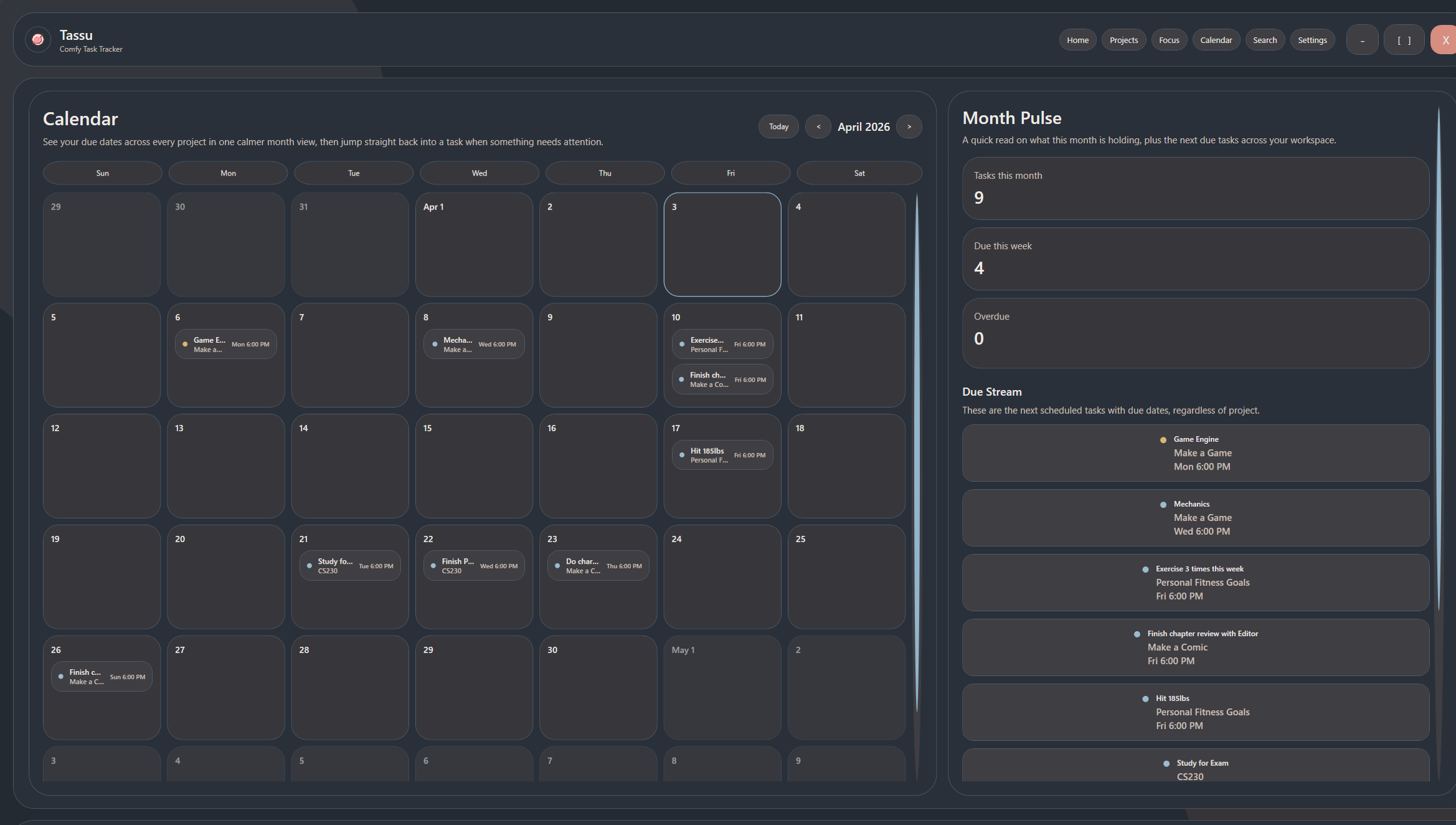
Task: Jump to Today in the calendar
Action: tap(778, 126)
